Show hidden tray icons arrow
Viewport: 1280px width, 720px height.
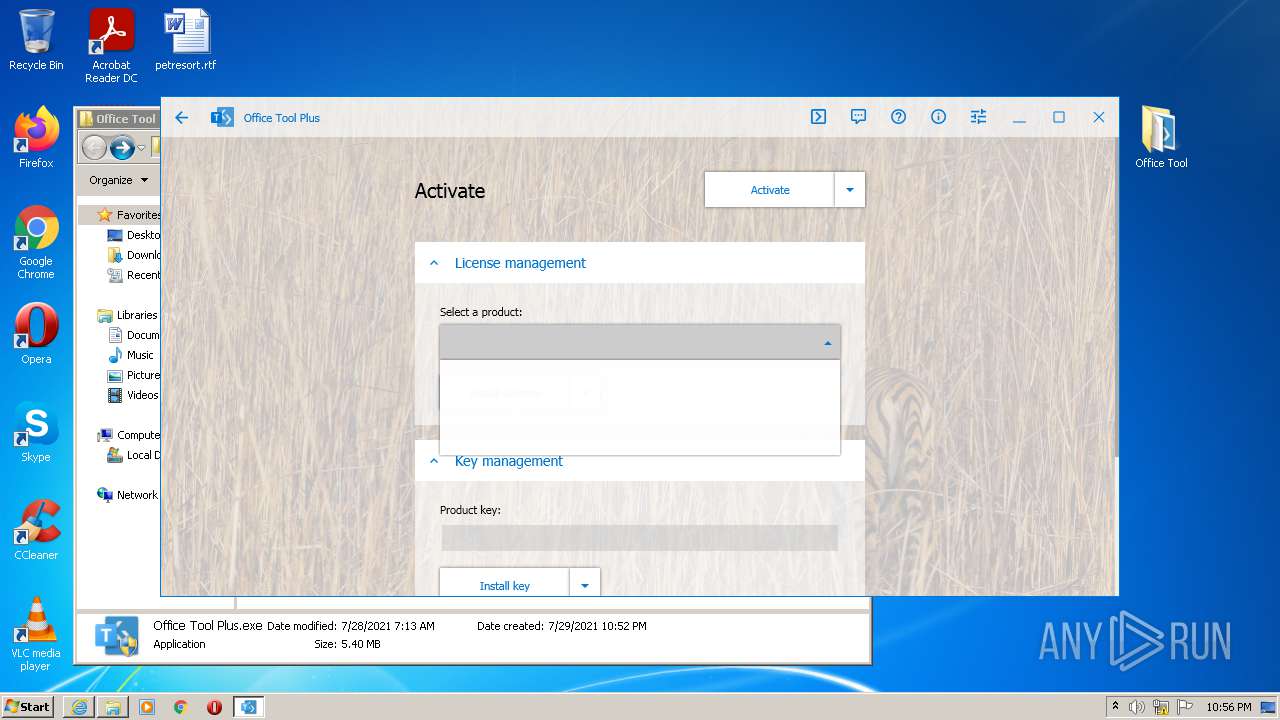[x=1116, y=706]
